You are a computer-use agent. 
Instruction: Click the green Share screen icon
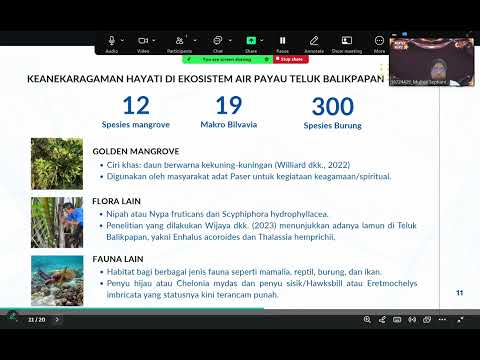[251, 41]
